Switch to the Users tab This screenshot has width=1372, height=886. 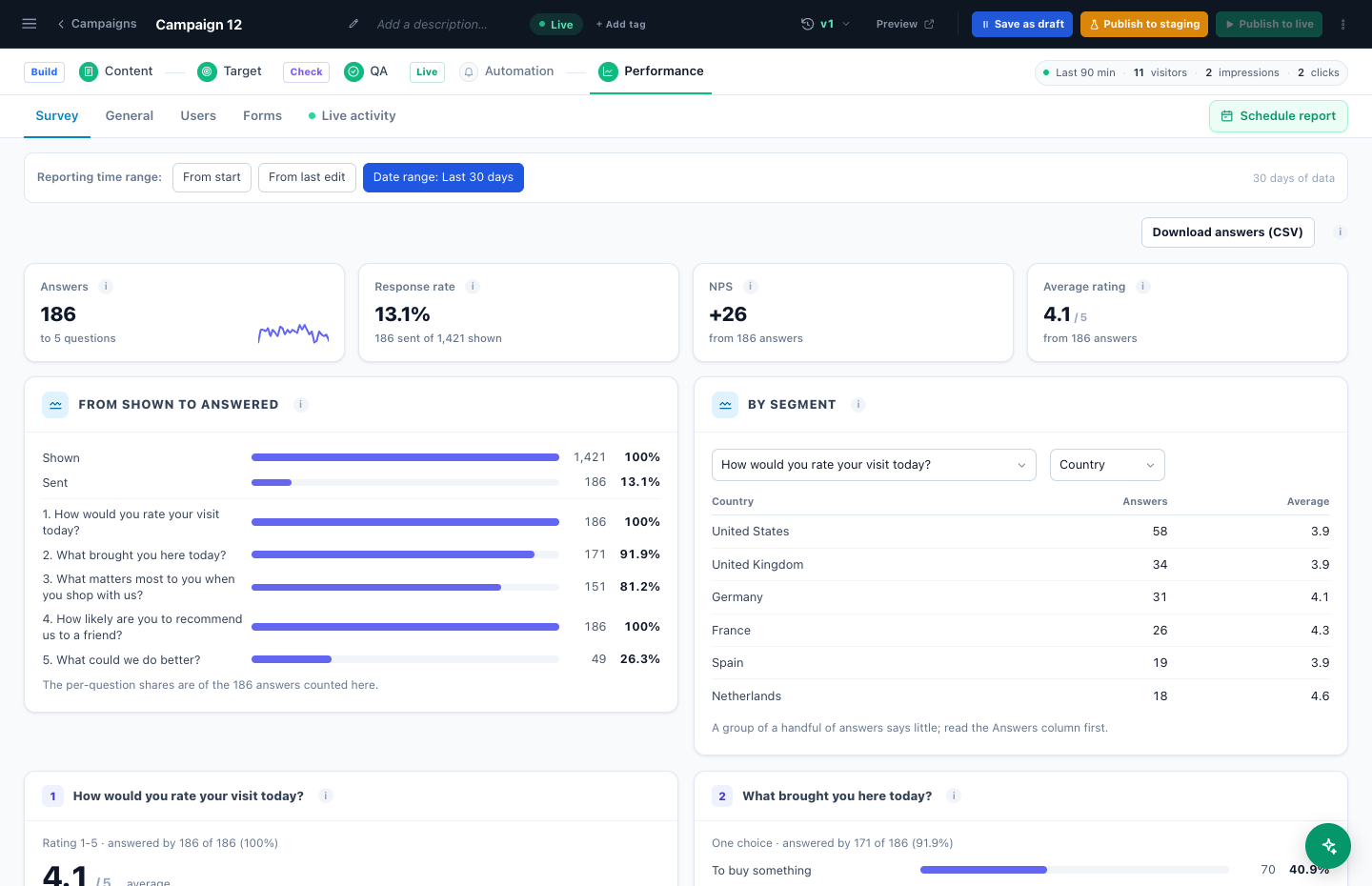point(198,116)
